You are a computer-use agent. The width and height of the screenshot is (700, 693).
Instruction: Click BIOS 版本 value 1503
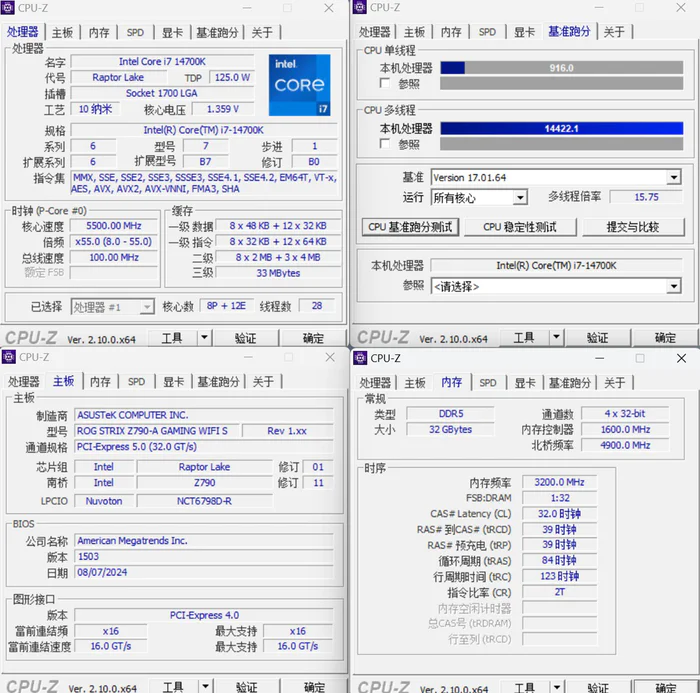coord(204,556)
